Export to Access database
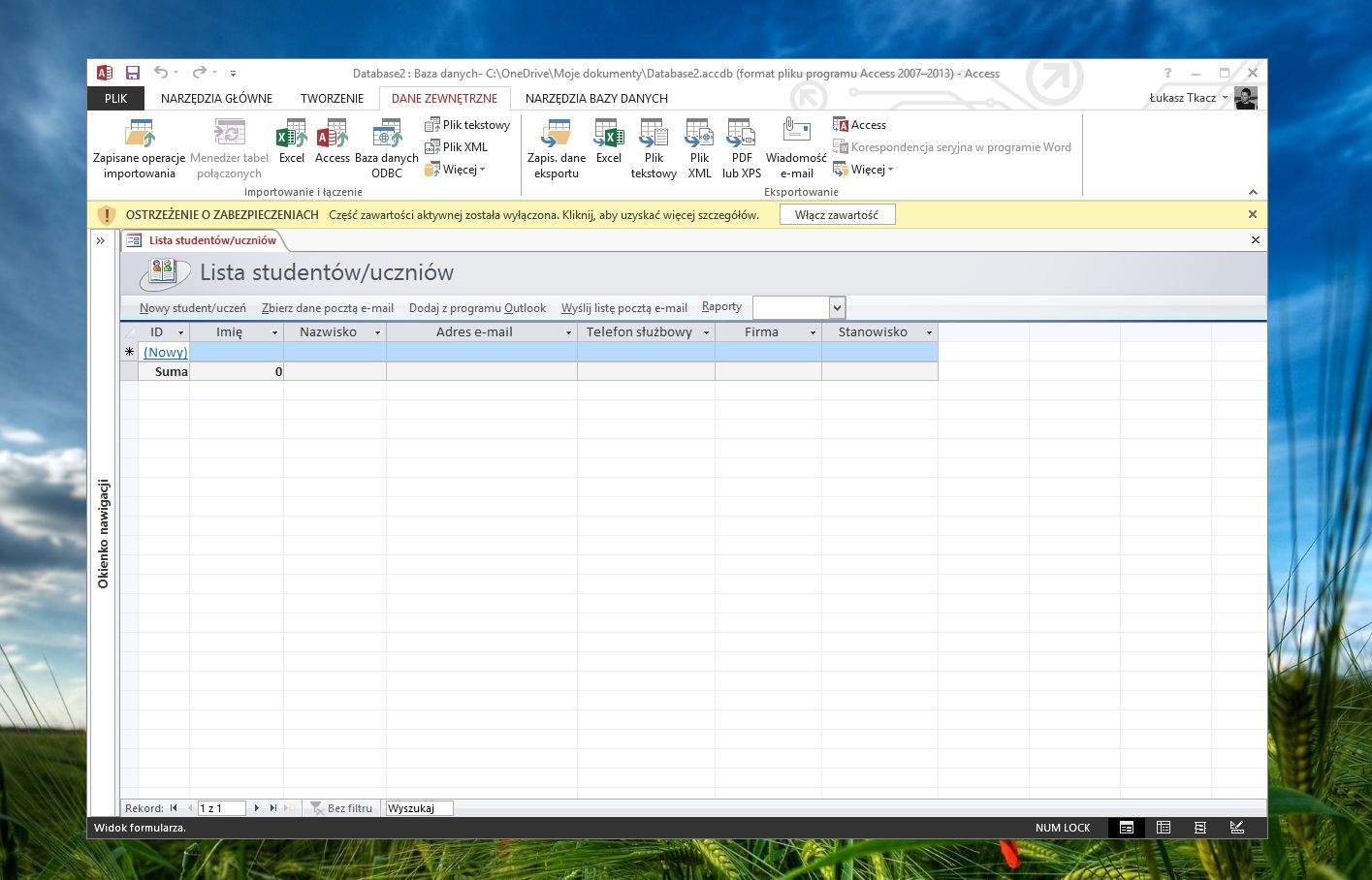This screenshot has height=880, width=1372. pos(860,125)
